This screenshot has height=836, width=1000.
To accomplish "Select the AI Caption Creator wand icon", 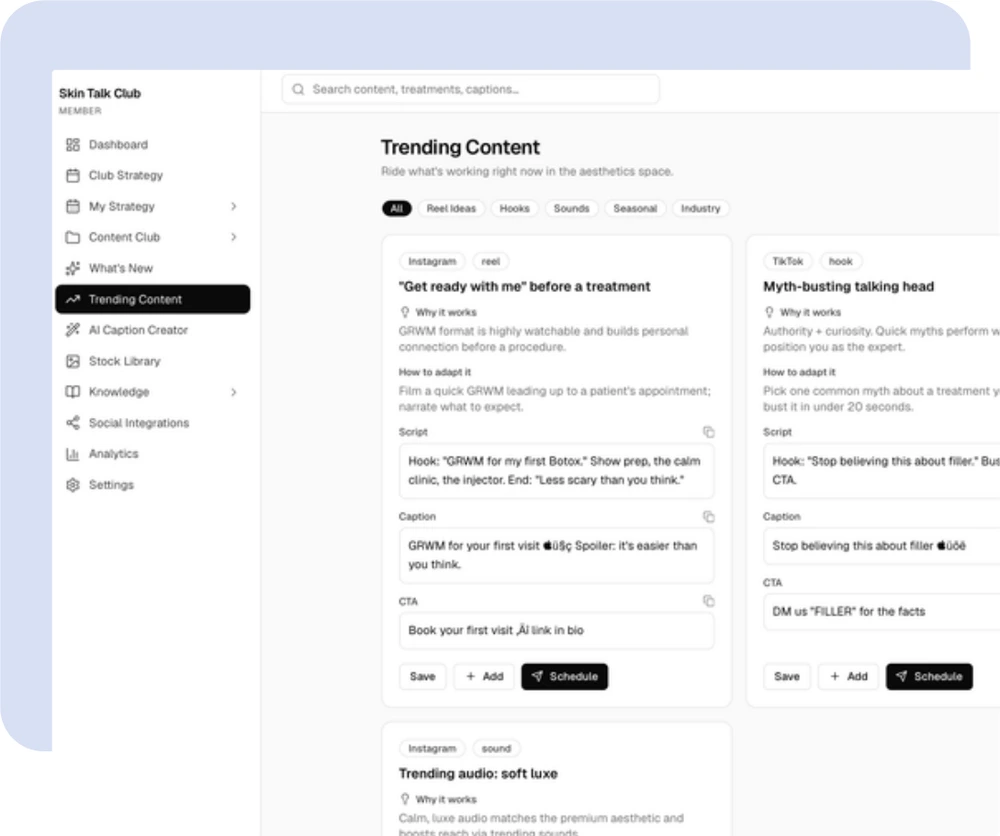I will click(73, 330).
